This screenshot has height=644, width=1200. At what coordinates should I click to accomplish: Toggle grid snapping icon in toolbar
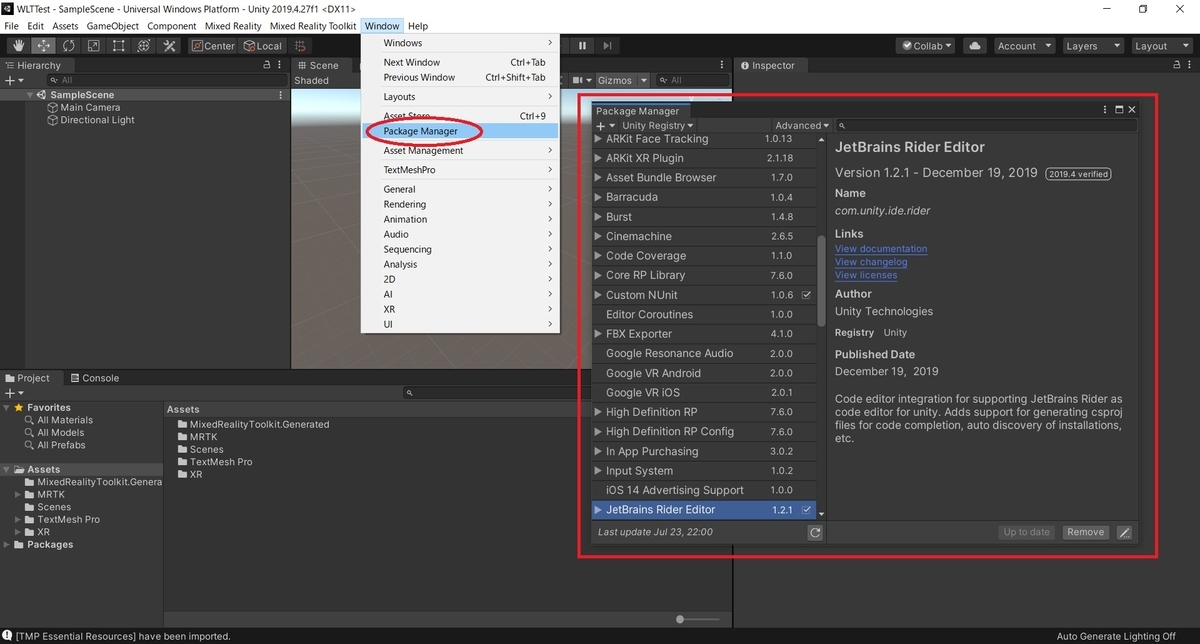point(301,46)
